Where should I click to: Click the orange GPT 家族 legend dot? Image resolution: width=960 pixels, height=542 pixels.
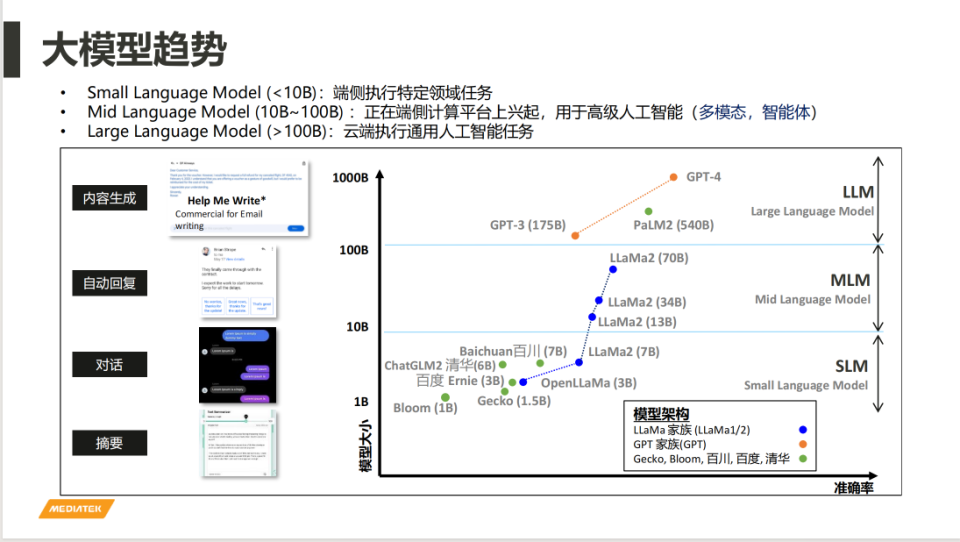[803, 444]
